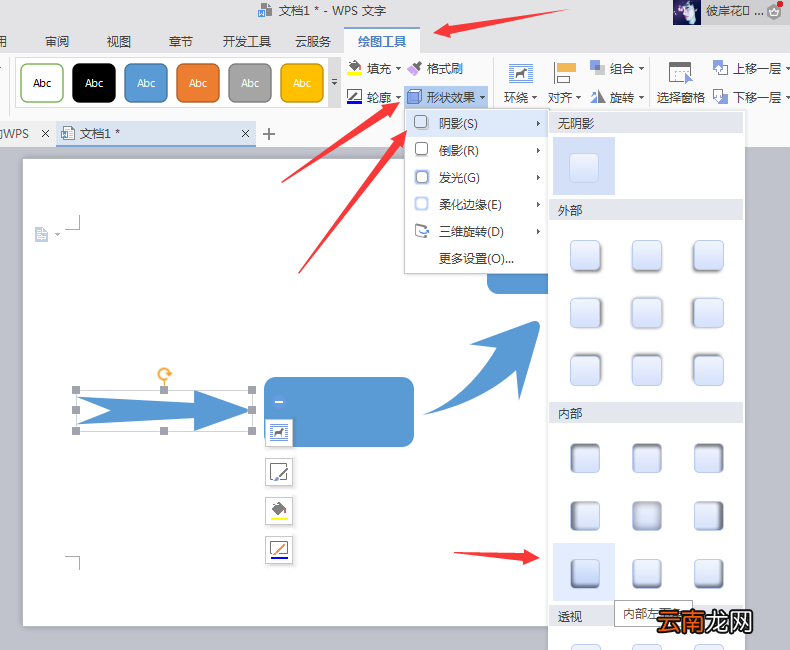Click the floating outline pen icon
790x650 pixels.
coord(279,550)
